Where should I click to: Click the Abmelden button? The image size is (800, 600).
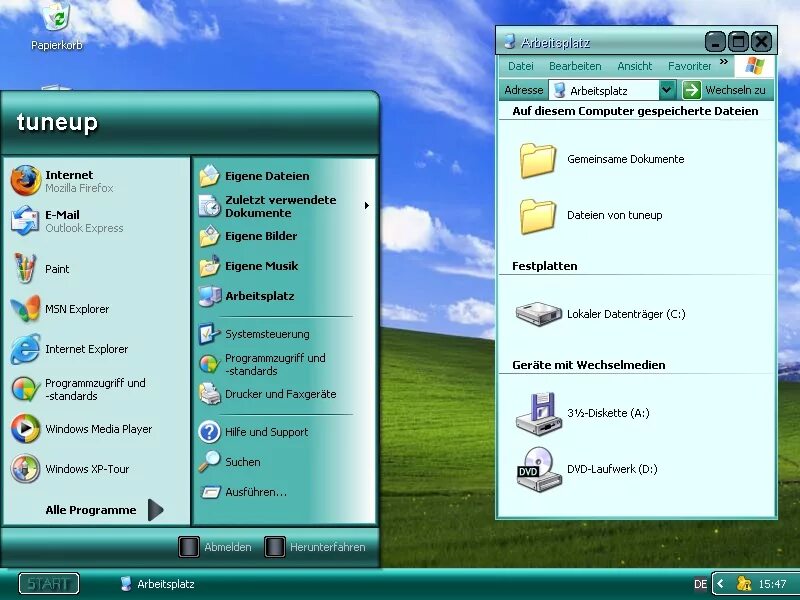pyautogui.click(x=215, y=547)
